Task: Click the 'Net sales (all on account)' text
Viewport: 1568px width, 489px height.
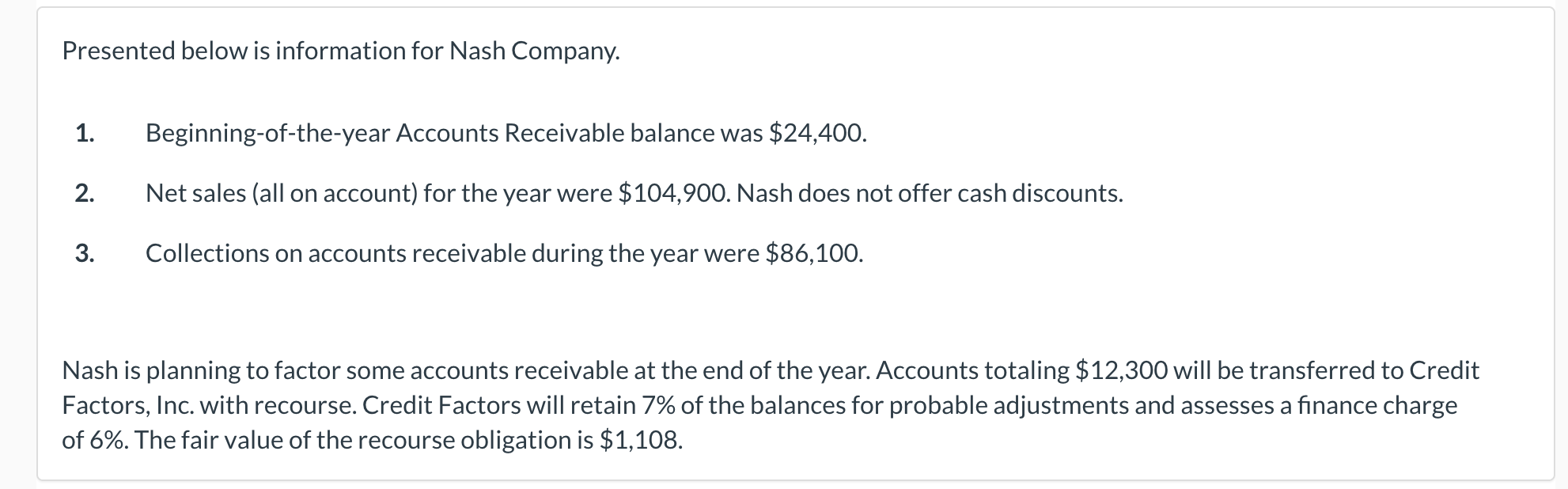Action: tap(281, 193)
